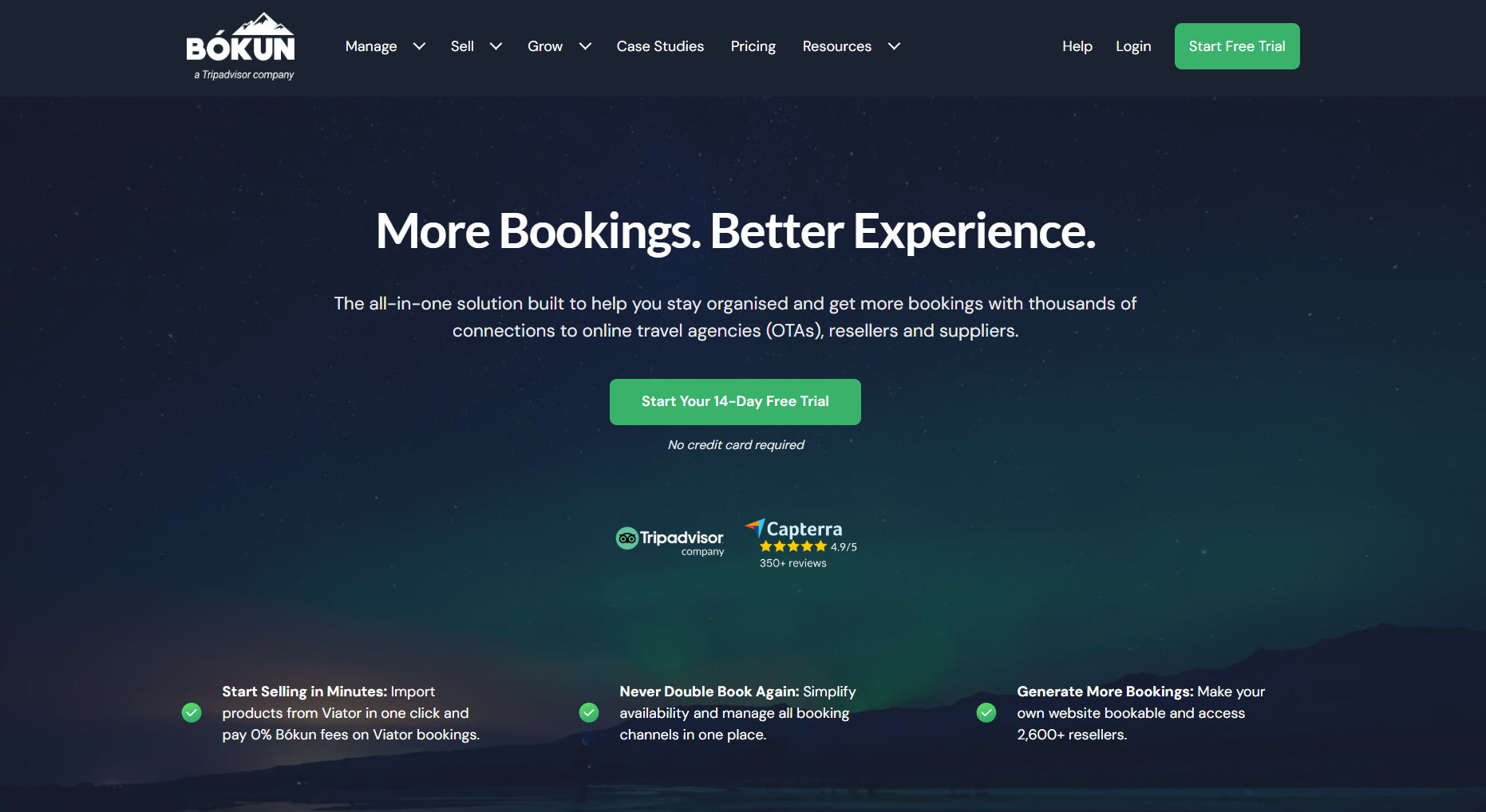
Task: Click the Login link
Action: pyautogui.click(x=1133, y=46)
